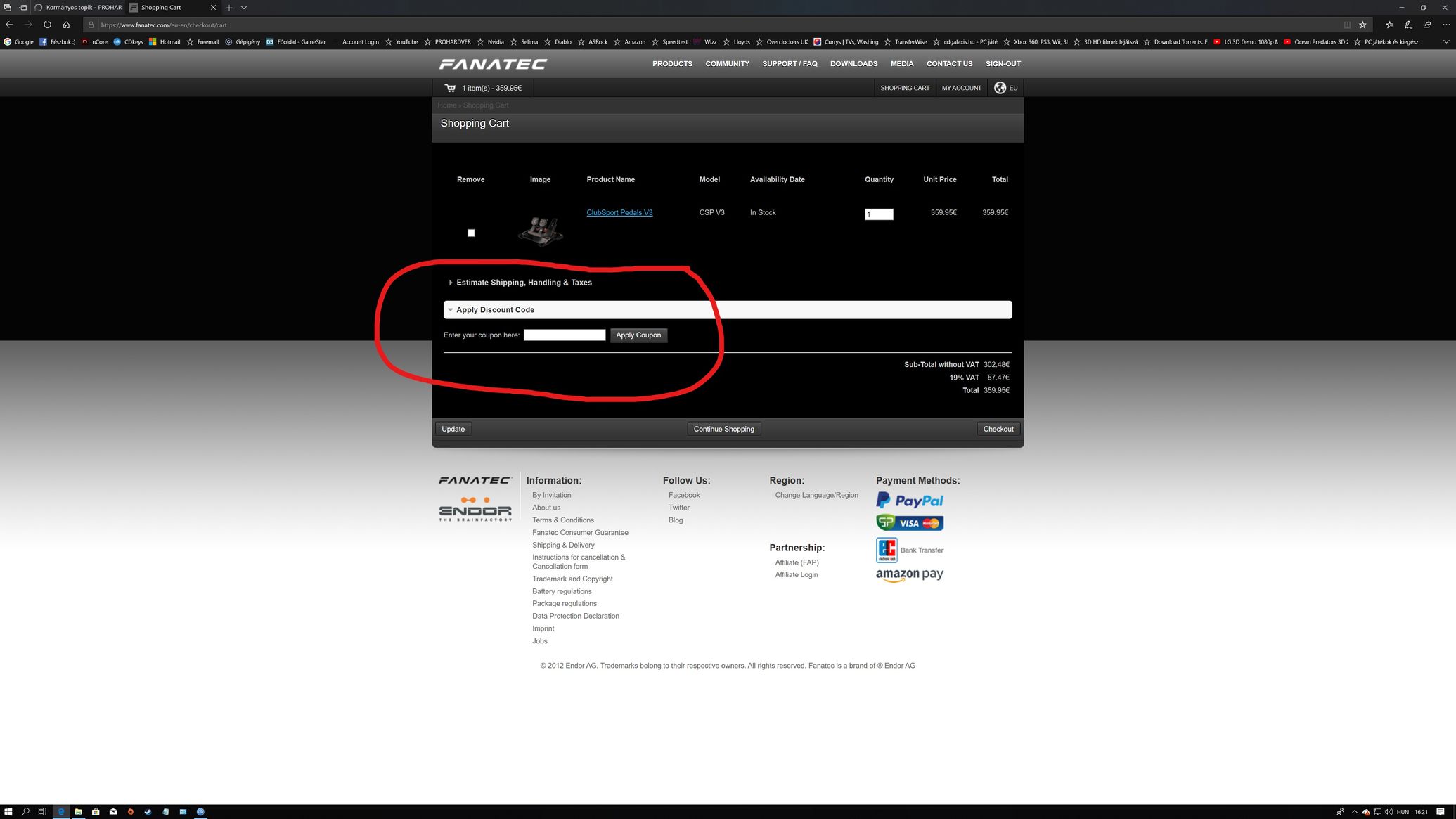Click the ClubSport Pedals product thumbnail
1456x819 pixels.
(540, 230)
